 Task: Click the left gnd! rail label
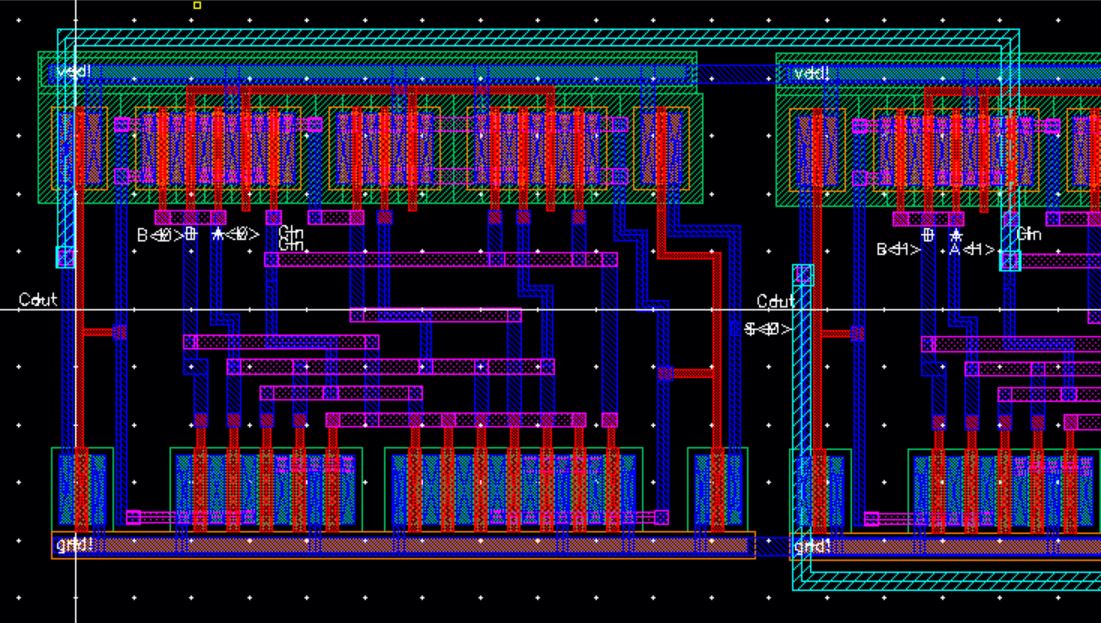(x=74, y=544)
